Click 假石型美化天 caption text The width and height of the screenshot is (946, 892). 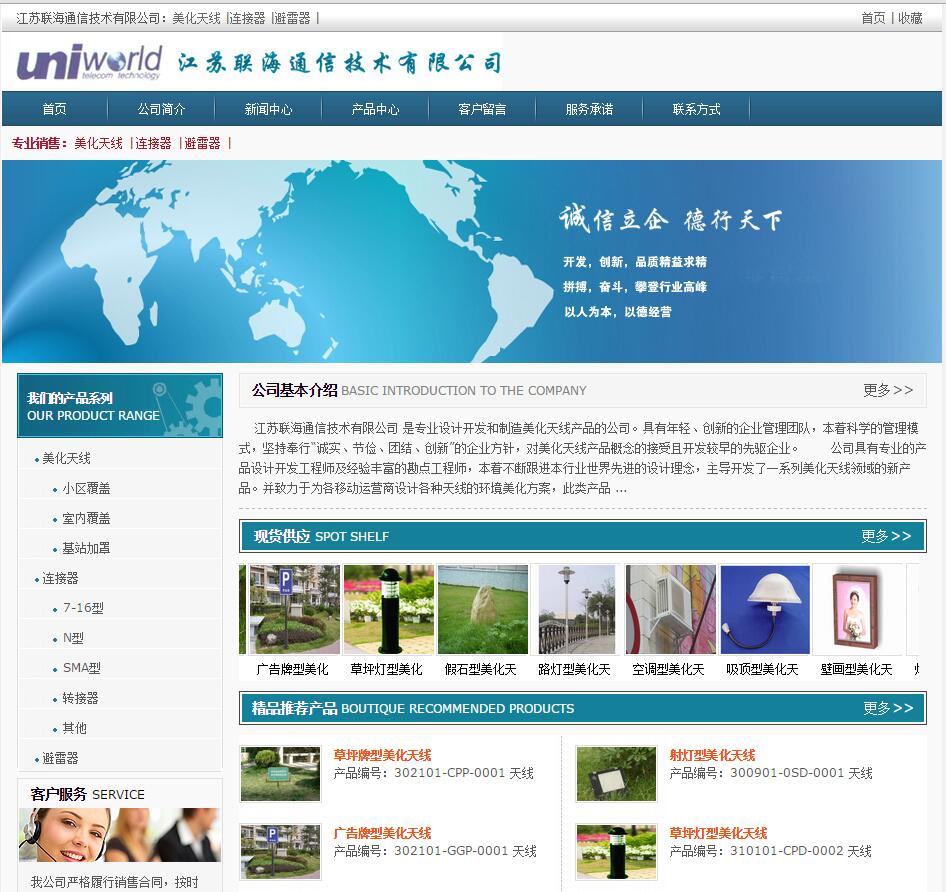481,669
